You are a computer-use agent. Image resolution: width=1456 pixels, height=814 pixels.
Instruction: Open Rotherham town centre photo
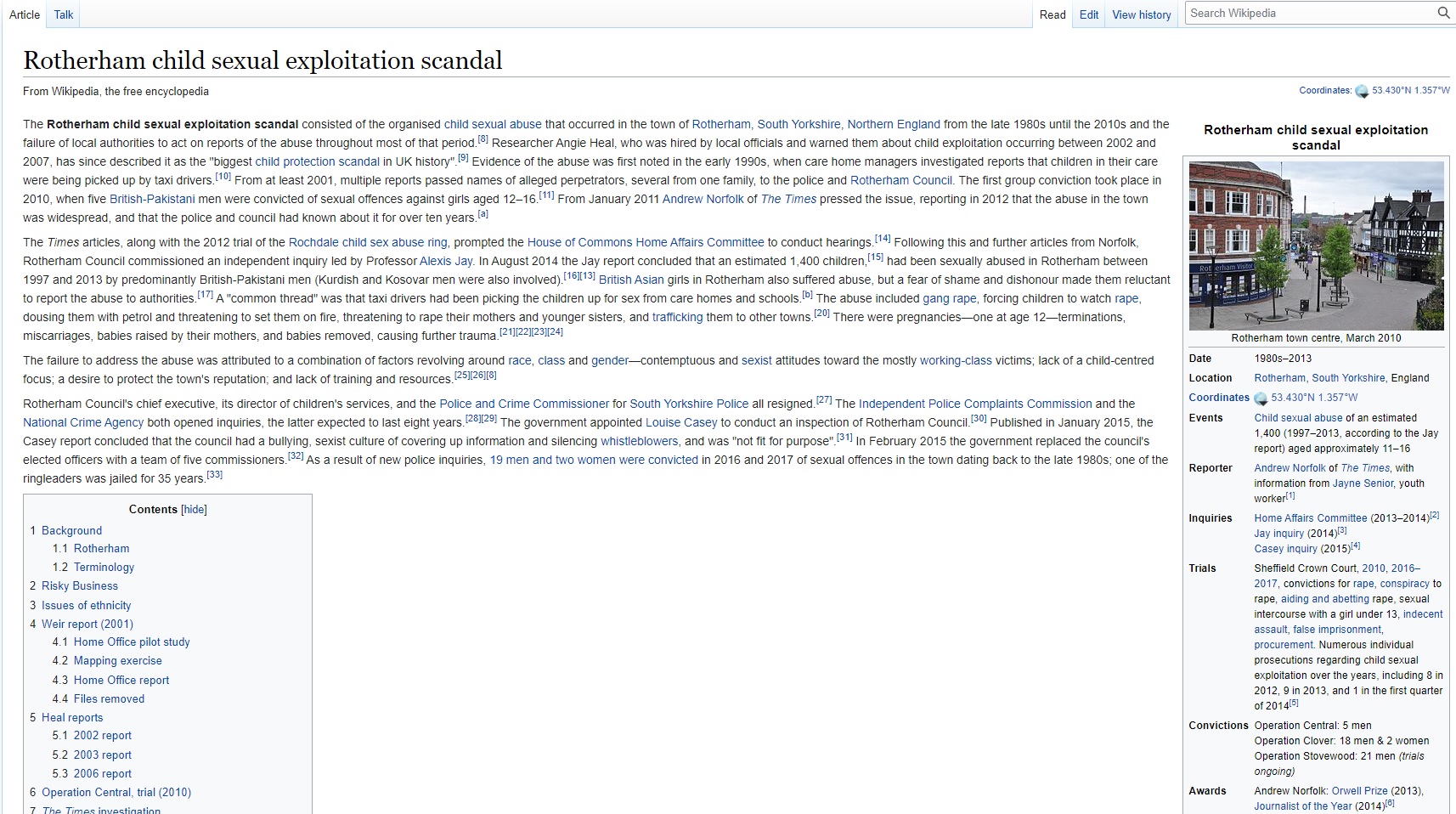point(1316,246)
